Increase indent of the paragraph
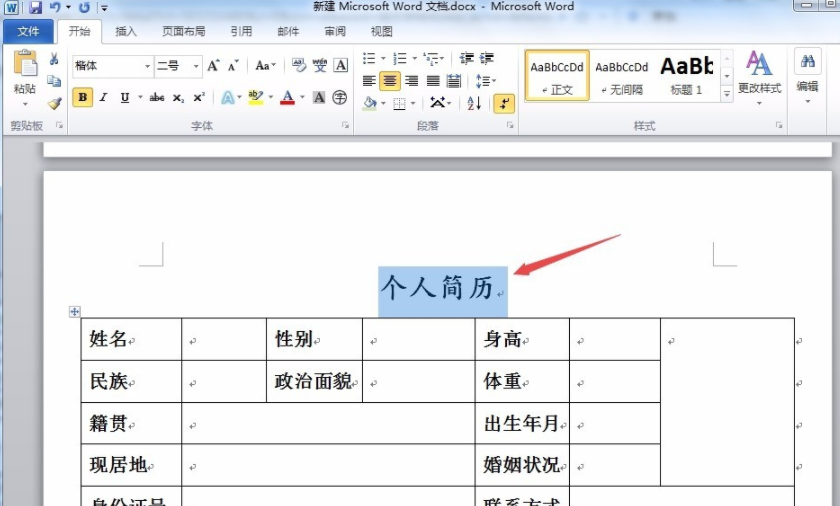 coord(487,59)
